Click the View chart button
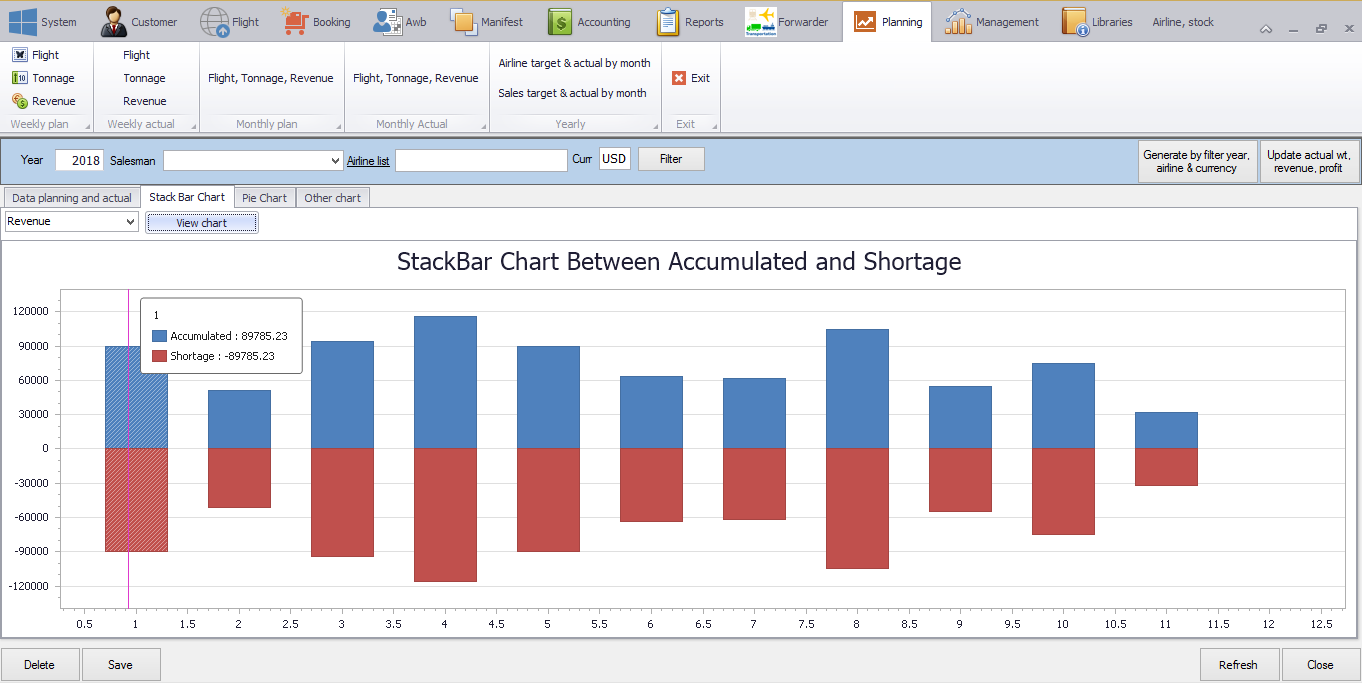Image resolution: width=1362 pixels, height=683 pixels. pyautogui.click(x=201, y=223)
